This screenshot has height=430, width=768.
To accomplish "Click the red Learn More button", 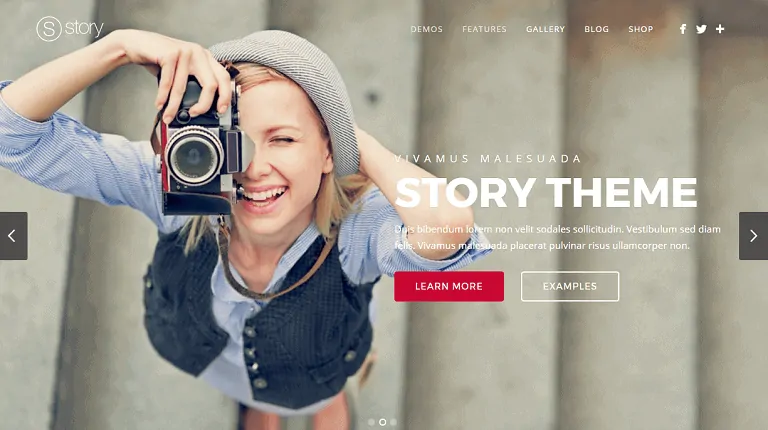I will click(449, 287).
